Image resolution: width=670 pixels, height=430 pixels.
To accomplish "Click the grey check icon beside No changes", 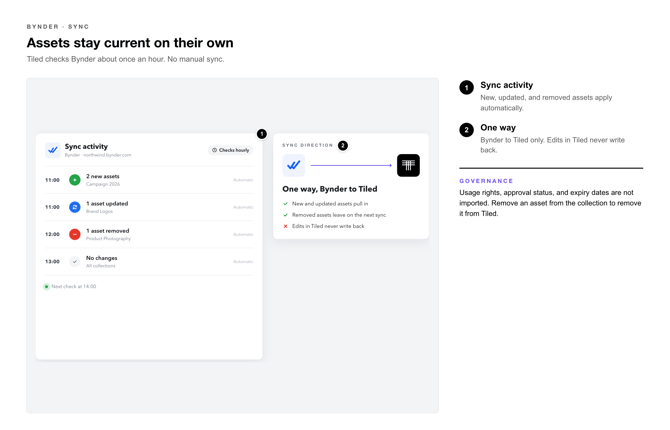I will (x=75, y=262).
